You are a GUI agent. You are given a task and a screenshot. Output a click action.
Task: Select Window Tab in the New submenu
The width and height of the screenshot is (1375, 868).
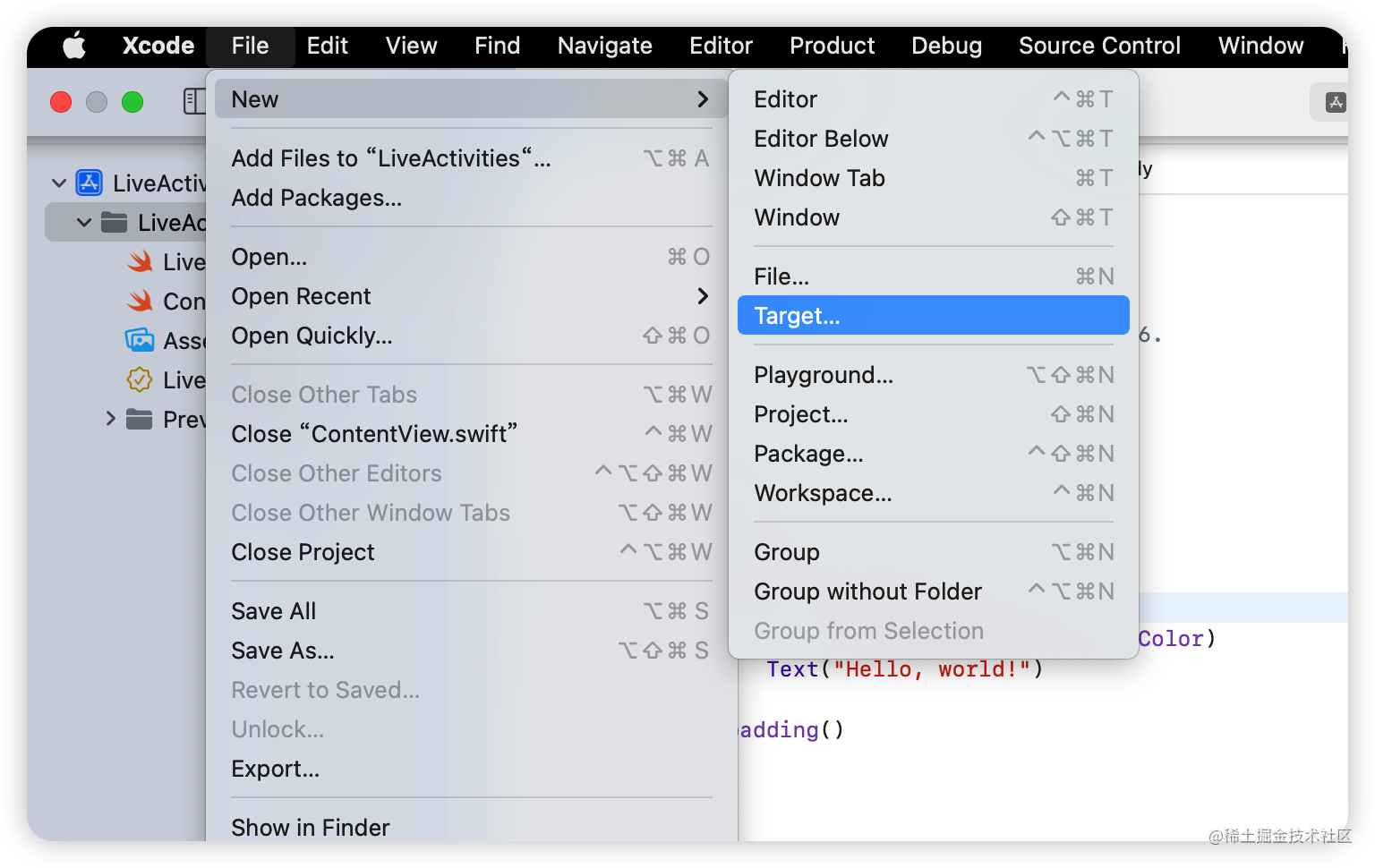(x=934, y=178)
